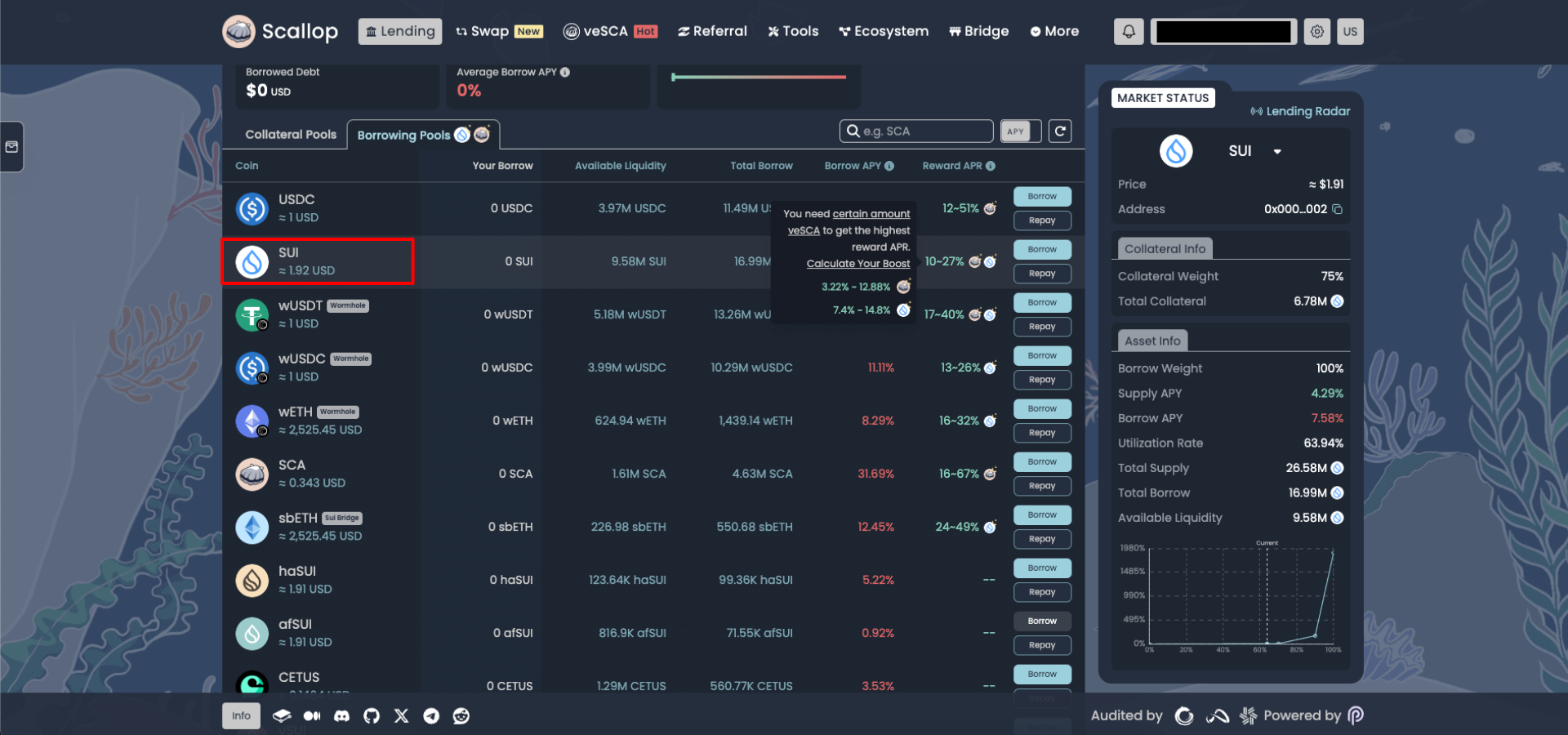1568x735 pixels.
Task: Click the redacted wallet address button
Action: (x=1223, y=32)
